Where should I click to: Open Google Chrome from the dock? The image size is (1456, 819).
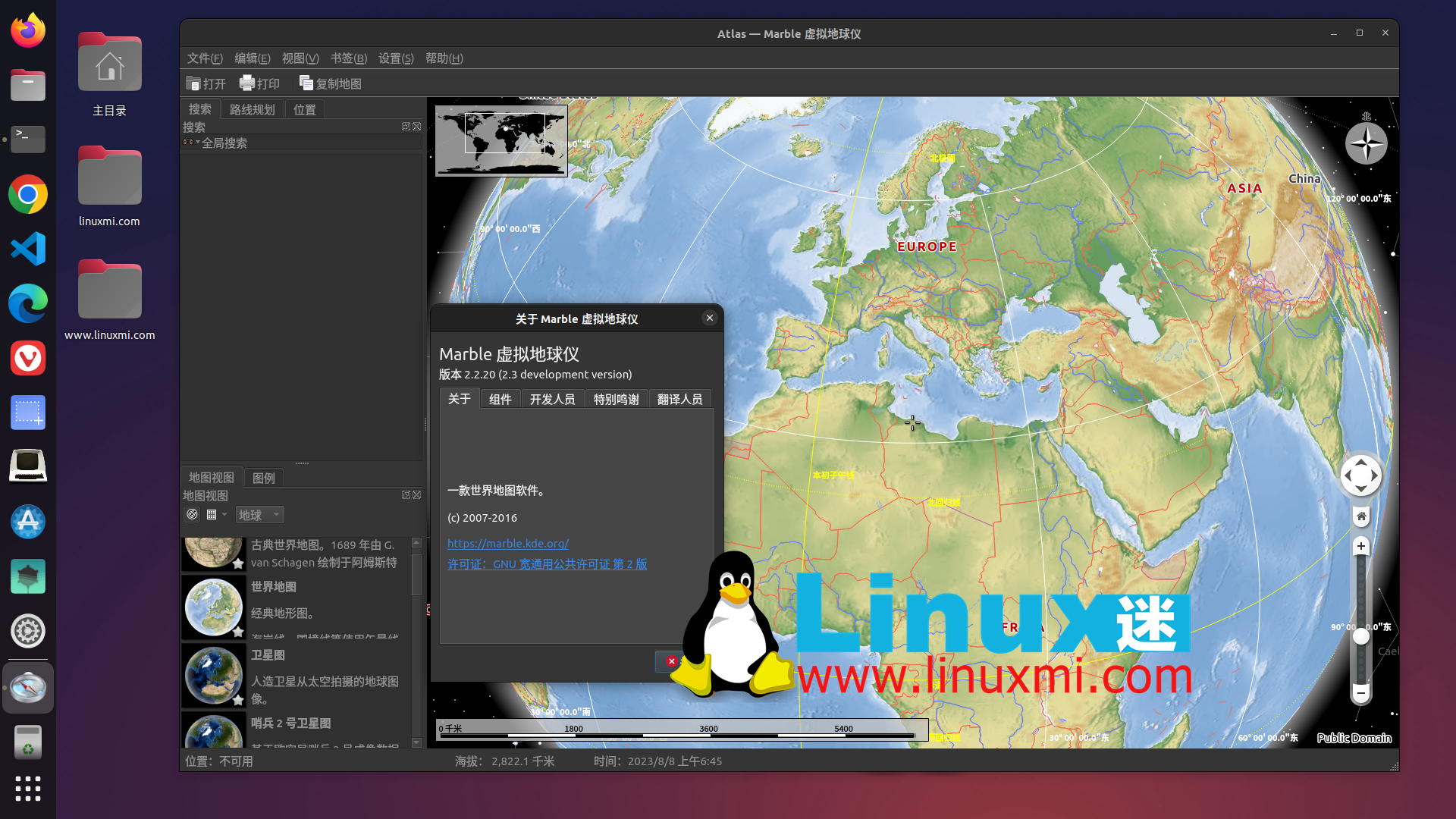click(x=28, y=195)
